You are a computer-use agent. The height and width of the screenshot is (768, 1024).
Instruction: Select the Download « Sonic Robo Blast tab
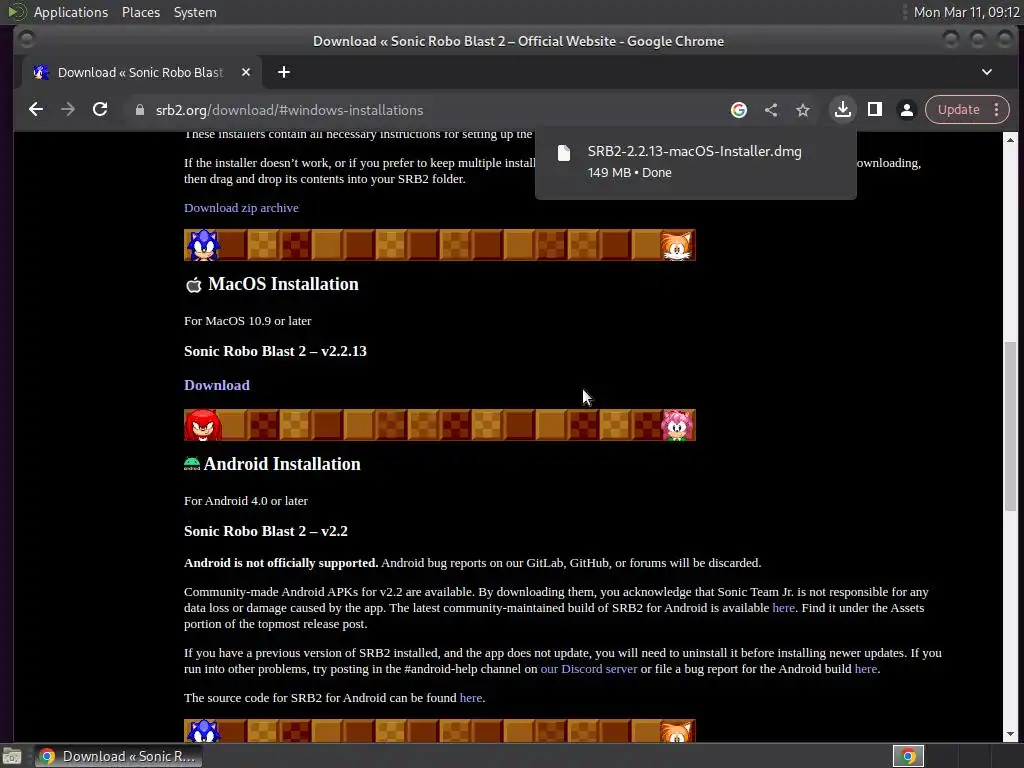coord(142,72)
